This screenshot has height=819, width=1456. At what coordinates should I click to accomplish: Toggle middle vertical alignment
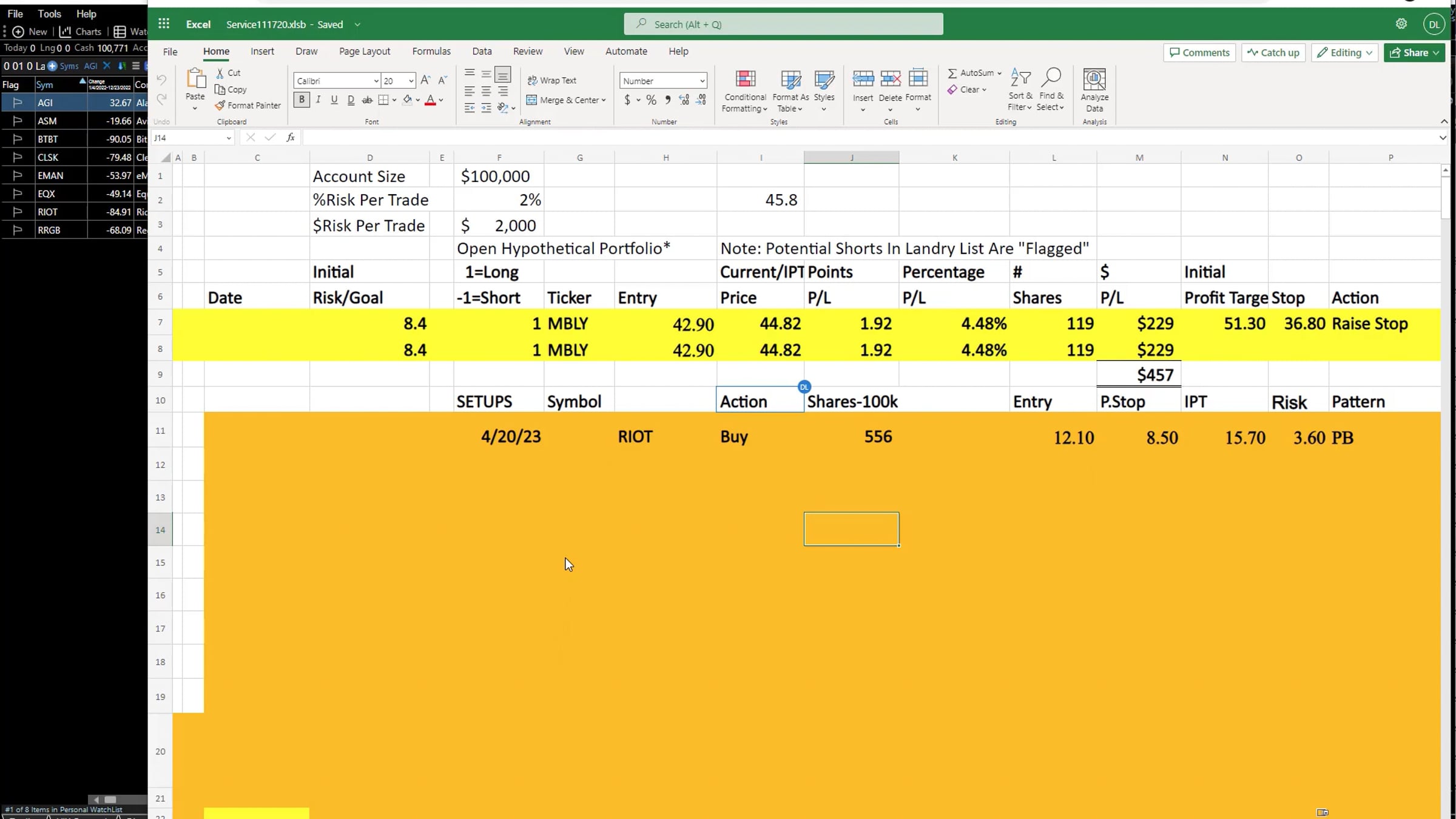486,74
